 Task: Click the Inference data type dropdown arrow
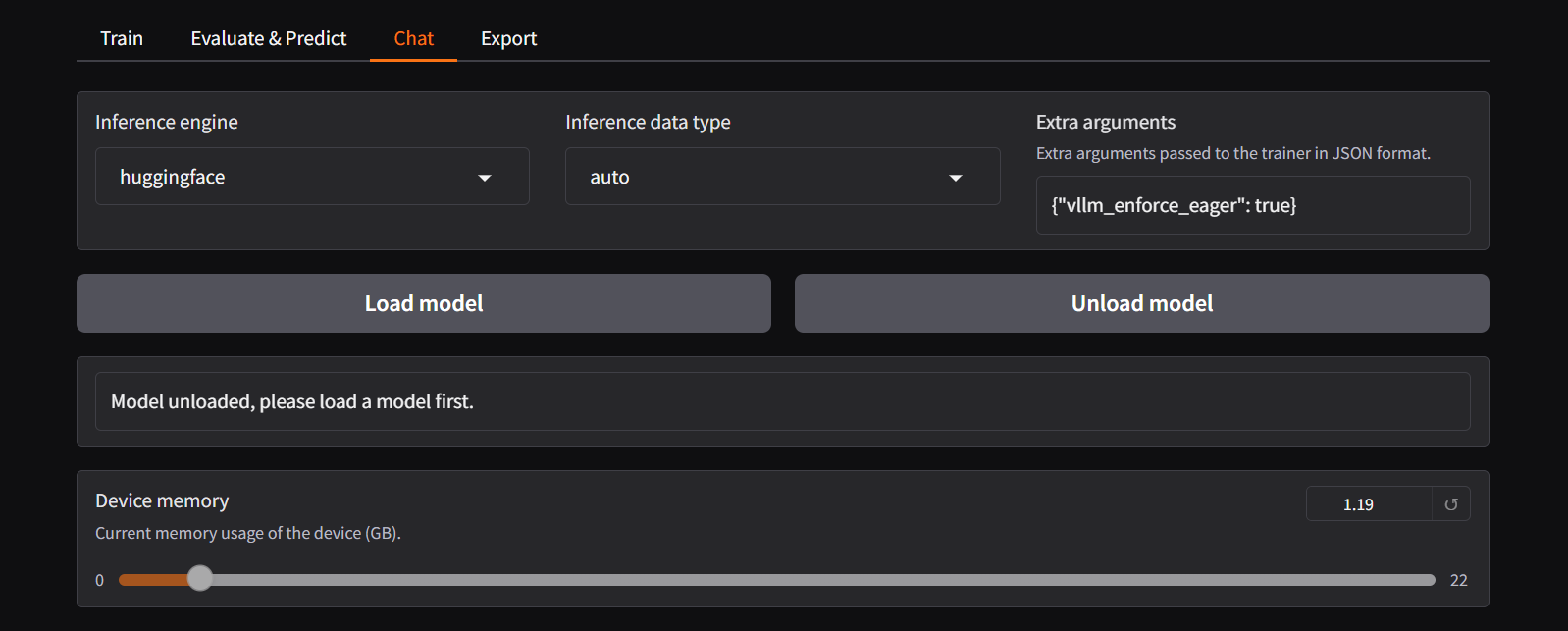pos(955,178)
